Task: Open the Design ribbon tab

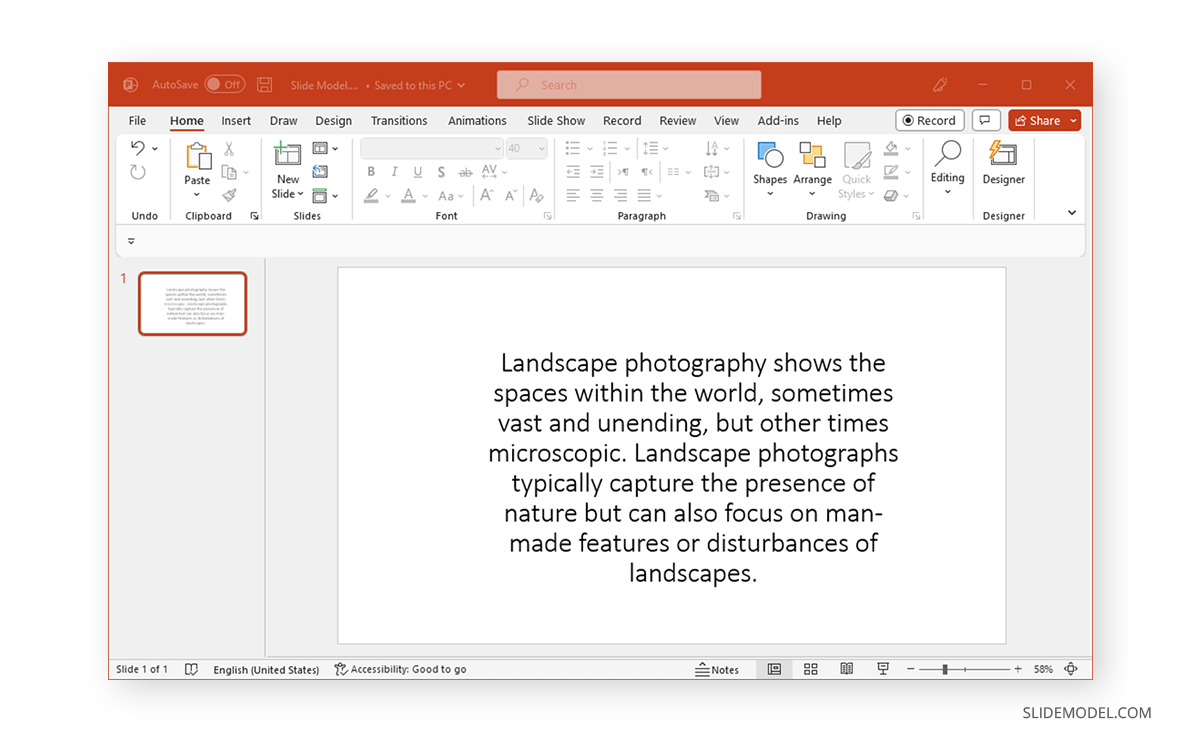Action: click(333, 120)
